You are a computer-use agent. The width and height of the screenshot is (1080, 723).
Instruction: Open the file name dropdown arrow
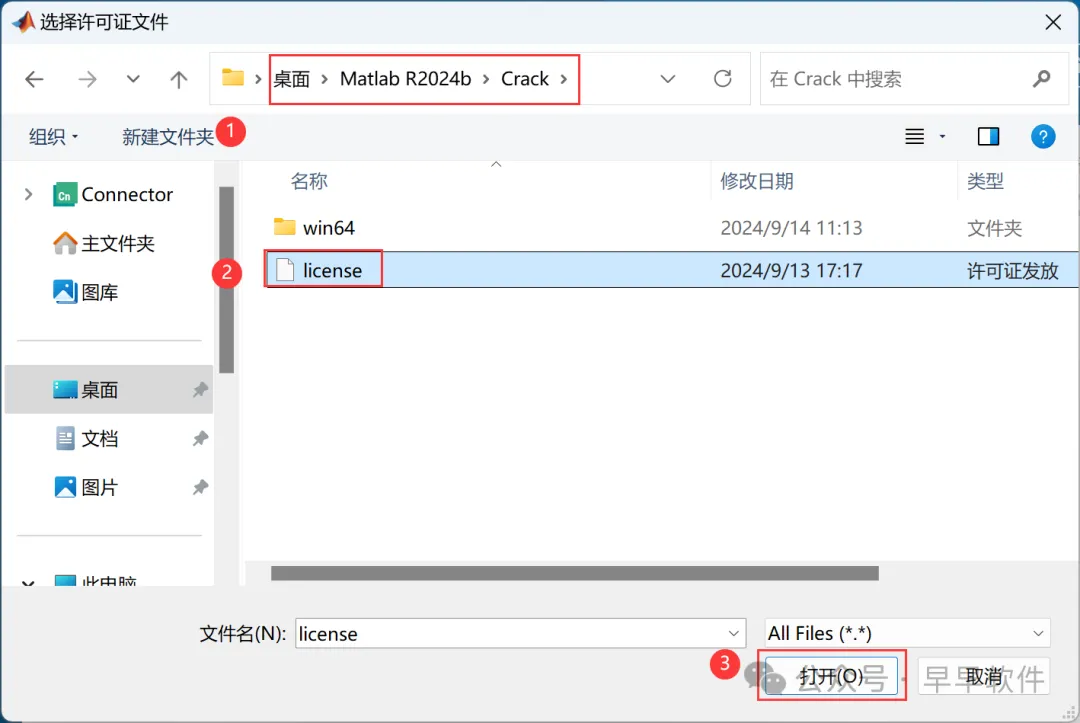[x=734, y=633]
